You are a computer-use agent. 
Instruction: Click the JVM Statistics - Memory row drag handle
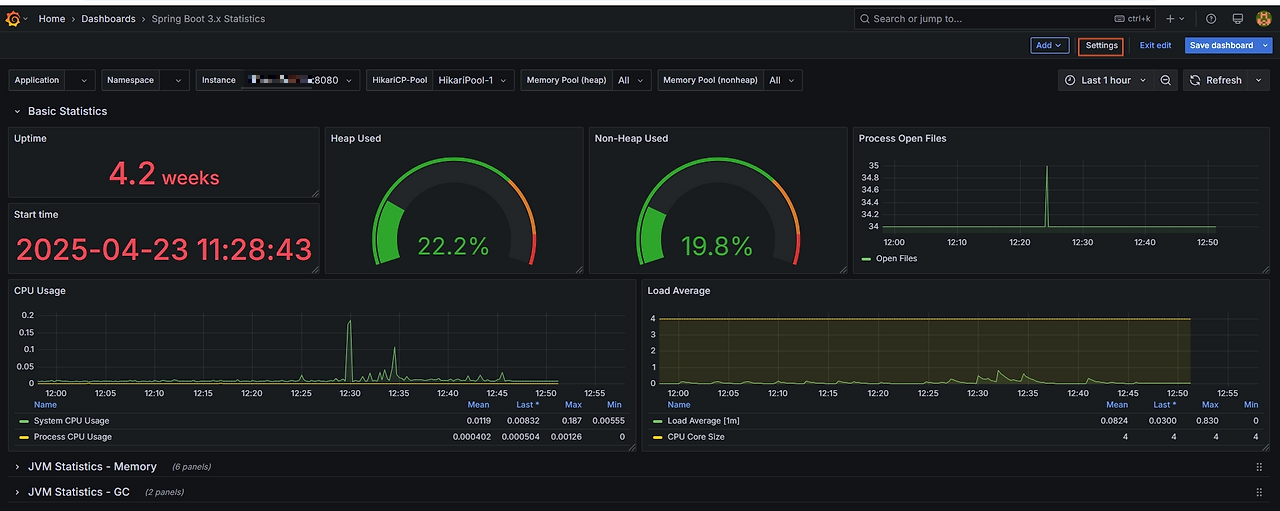1259,467
